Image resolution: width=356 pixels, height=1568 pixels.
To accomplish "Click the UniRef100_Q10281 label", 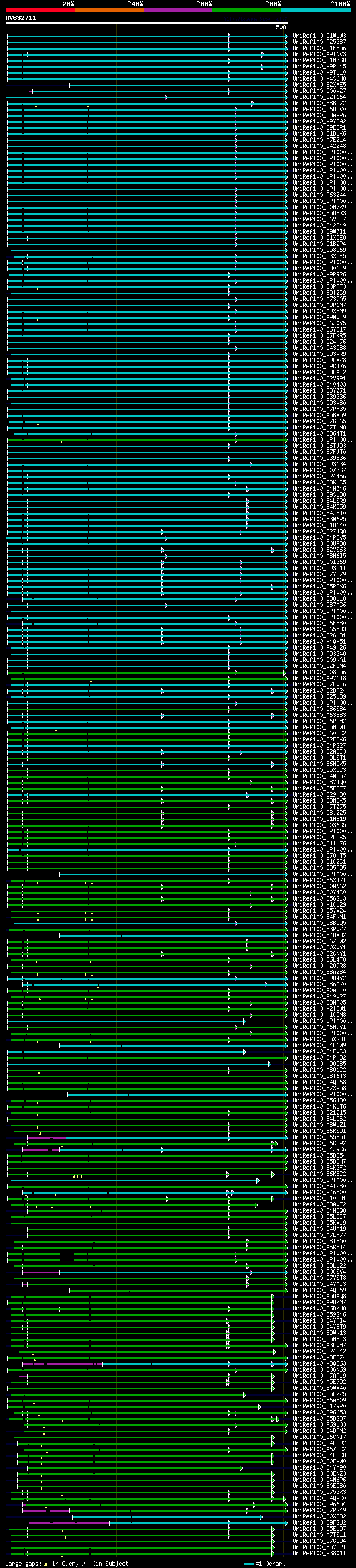I will click(x=319, y=1198).
